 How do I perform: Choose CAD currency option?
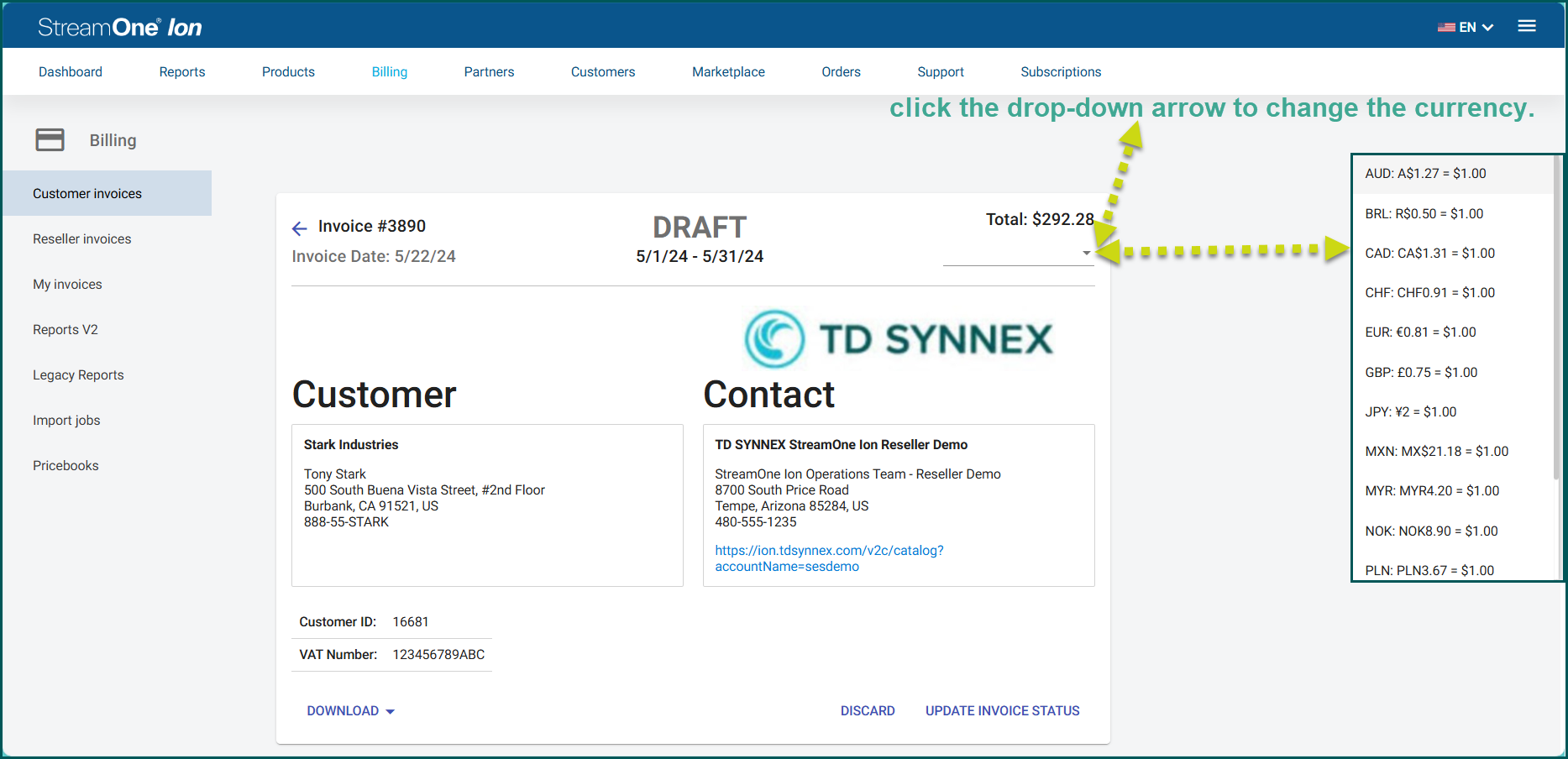coord(1453,253)
